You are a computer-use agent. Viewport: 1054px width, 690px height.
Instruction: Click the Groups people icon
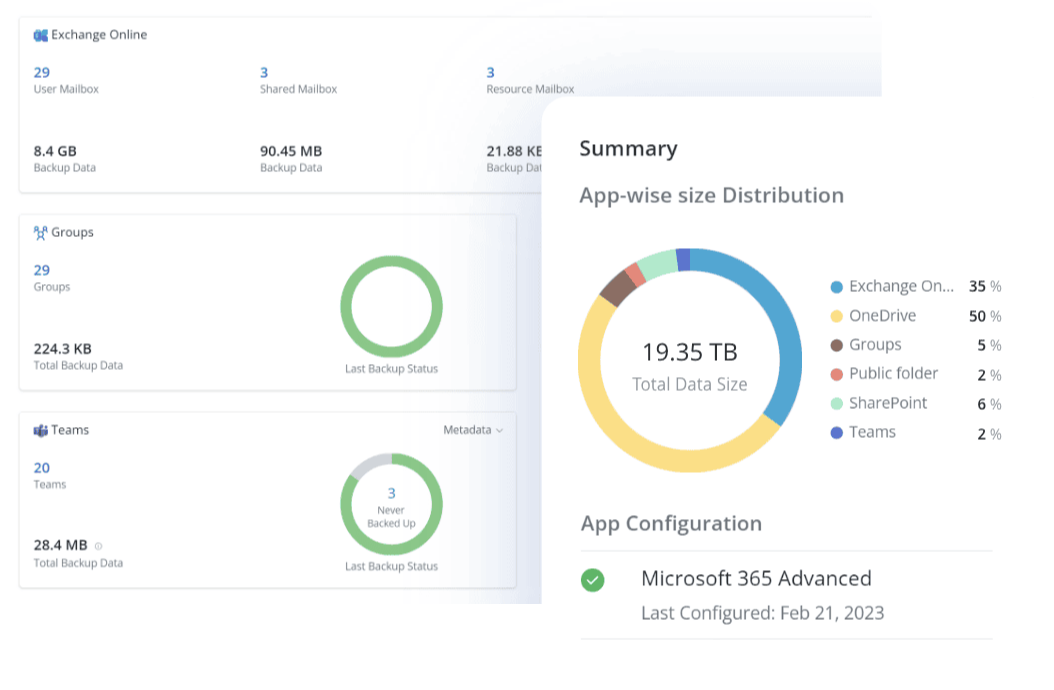(40, 233)
